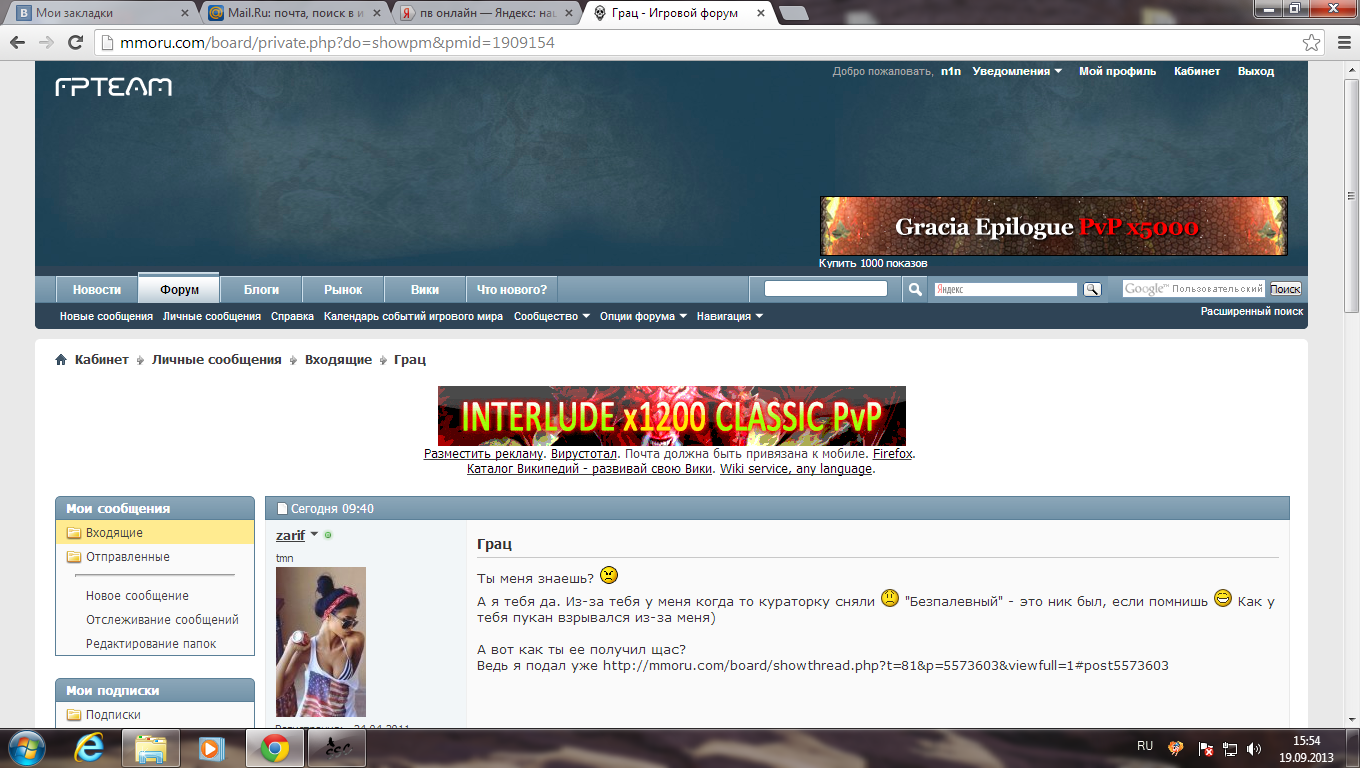Open Редактирование папок in sidebar
The image size is (1360, 768).
click(151, 644)
